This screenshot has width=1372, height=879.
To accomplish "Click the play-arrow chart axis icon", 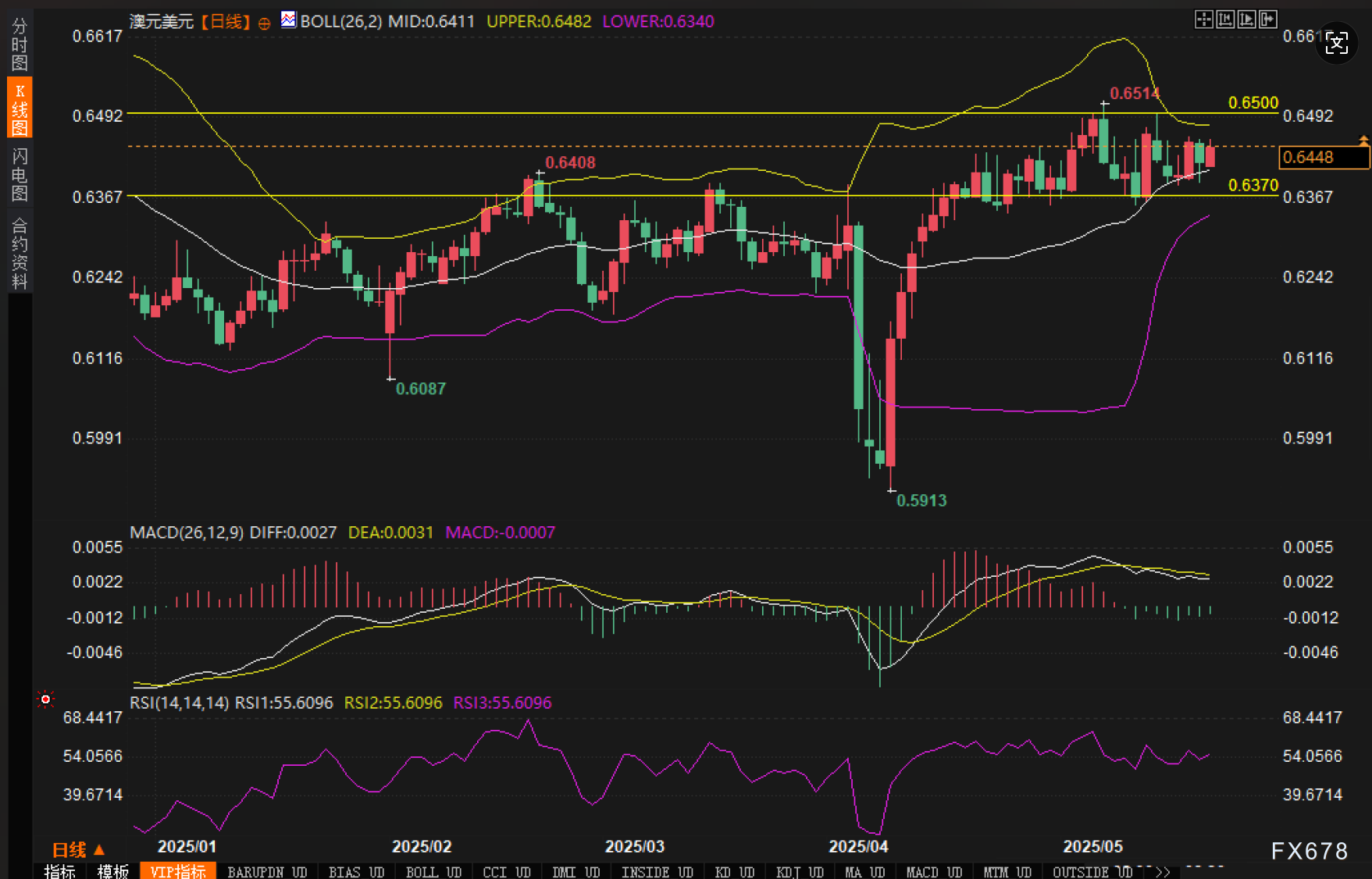I will coord(1246,20).
